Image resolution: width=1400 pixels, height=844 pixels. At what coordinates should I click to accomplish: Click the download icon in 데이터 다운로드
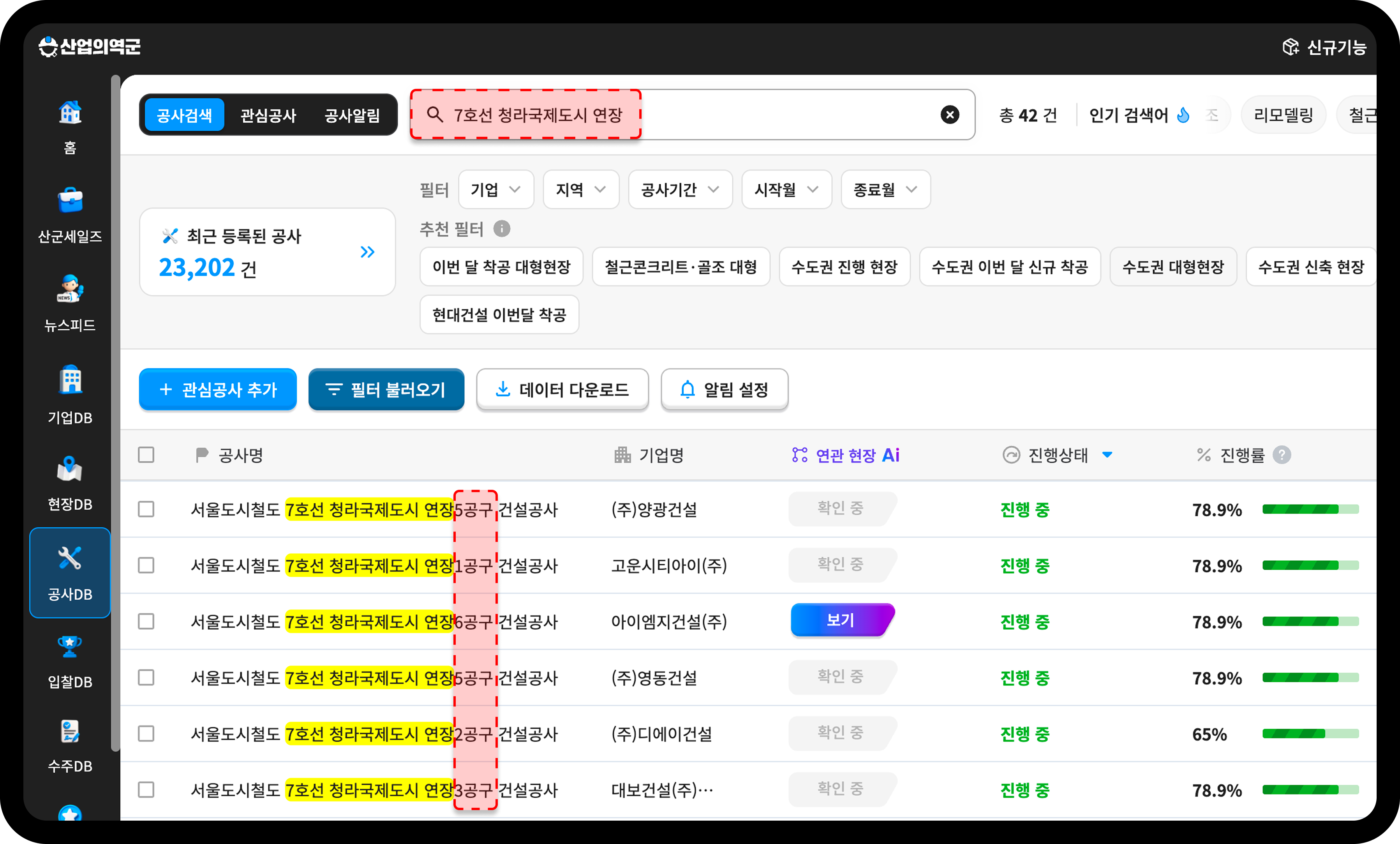coord(503,389)
